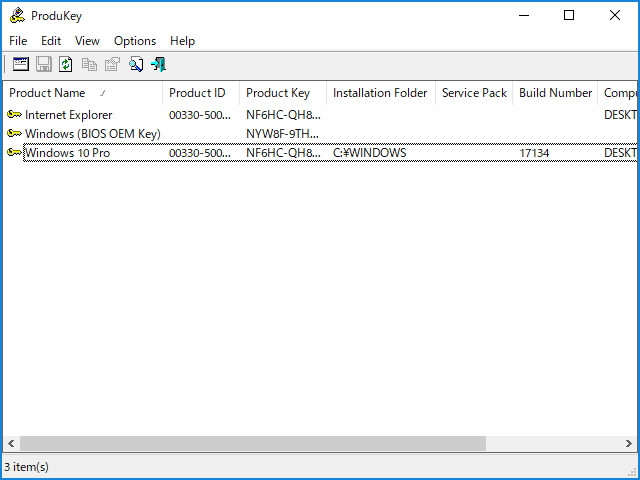The height and width of the screenshot is (480, 640).
Task: Click the Build Number column header
Action: (555, 93)
